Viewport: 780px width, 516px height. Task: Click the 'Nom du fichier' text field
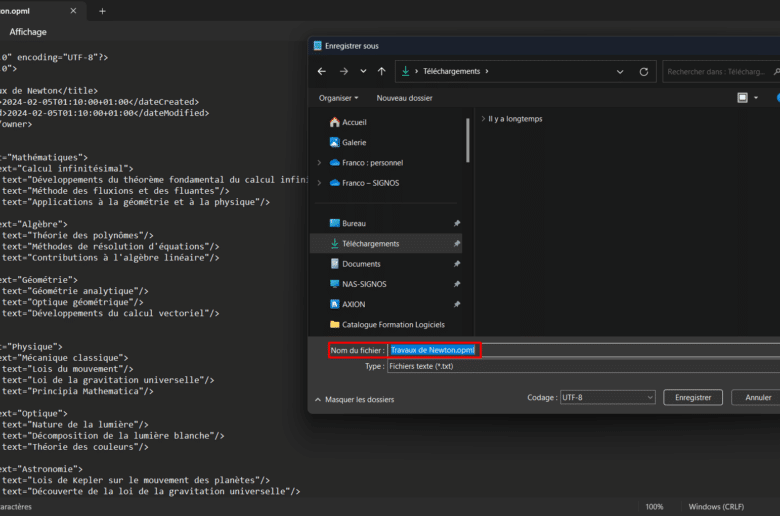600,350
